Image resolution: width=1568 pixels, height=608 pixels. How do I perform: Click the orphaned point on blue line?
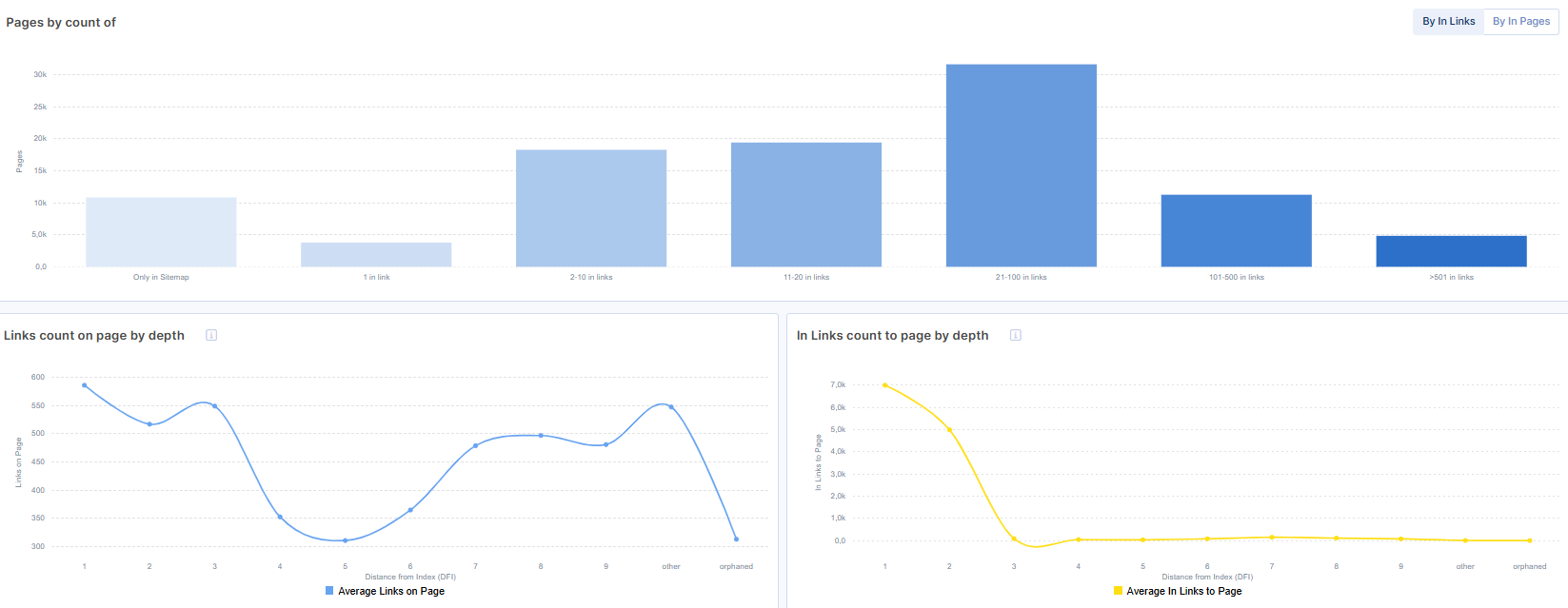pyautogui.click(x=736, y=539)
